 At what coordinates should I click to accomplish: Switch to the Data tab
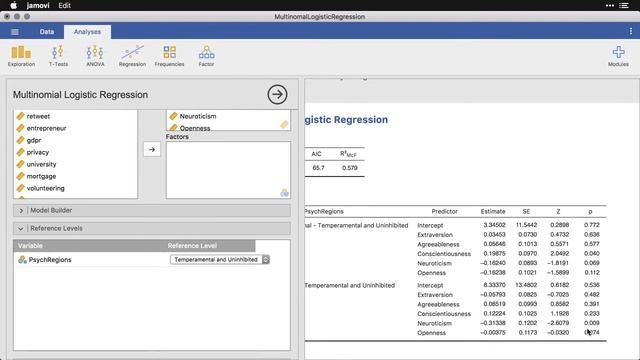point(47,32)
